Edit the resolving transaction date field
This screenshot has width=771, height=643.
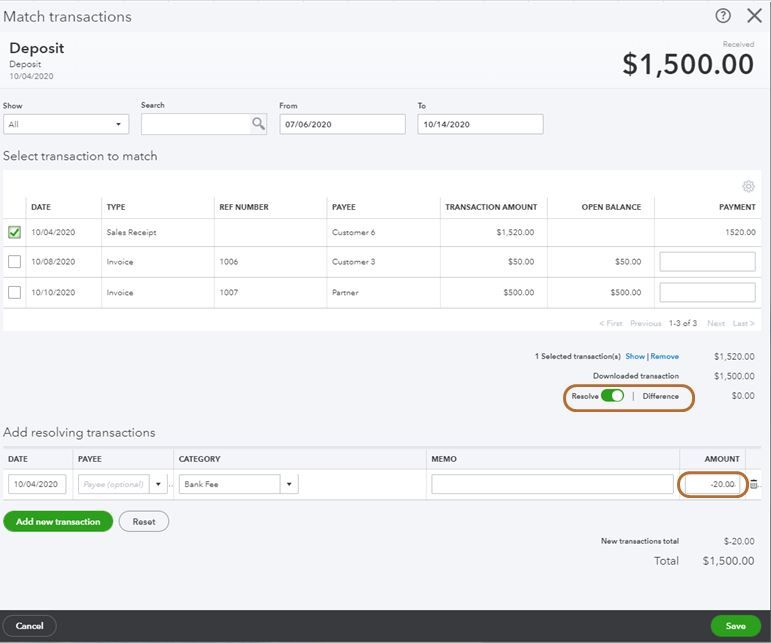pyautogui.click(x=37, y=484)
